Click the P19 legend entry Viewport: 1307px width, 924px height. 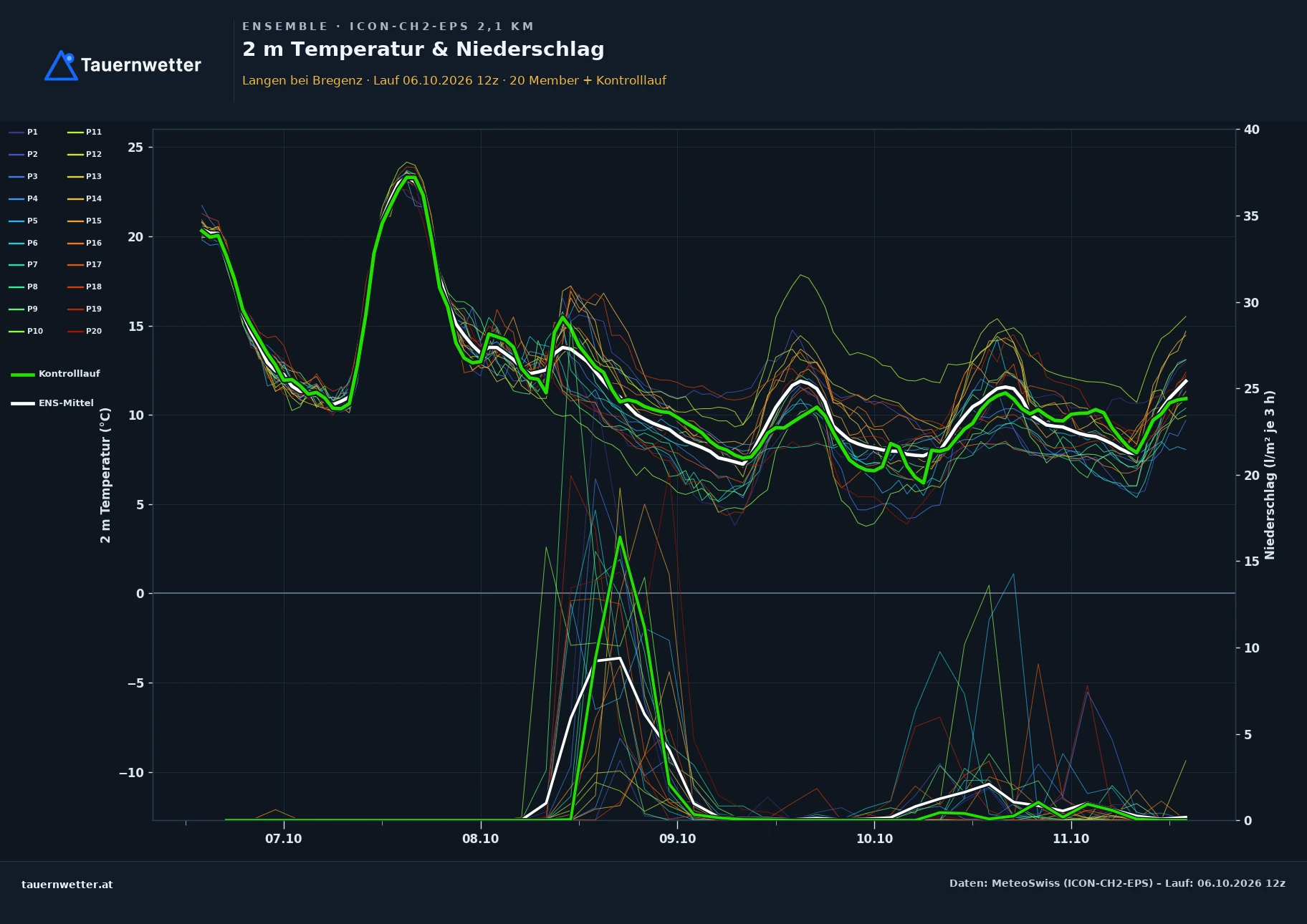point(85,309)
